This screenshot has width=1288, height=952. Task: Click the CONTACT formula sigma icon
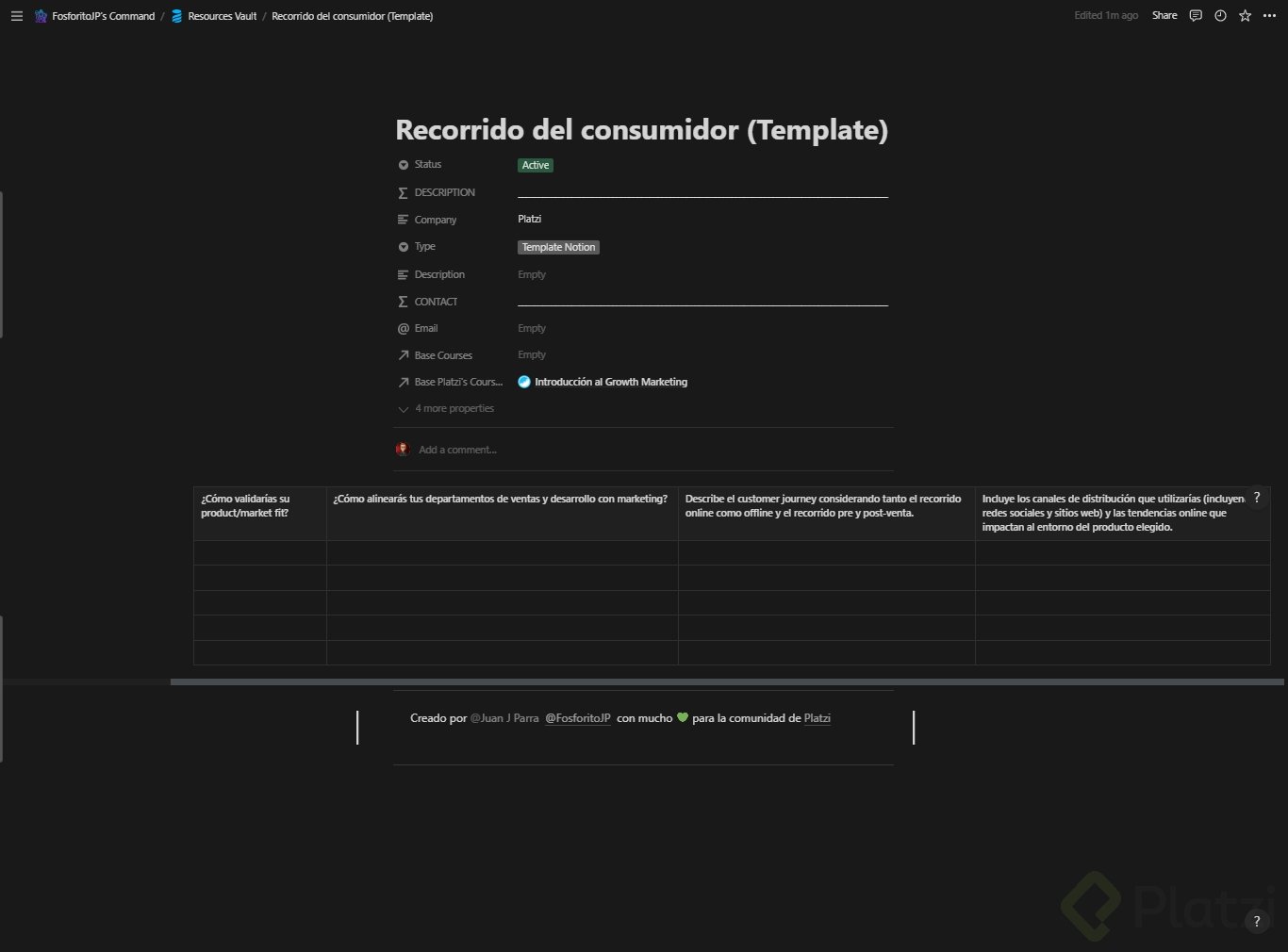(x=404, y=302)
